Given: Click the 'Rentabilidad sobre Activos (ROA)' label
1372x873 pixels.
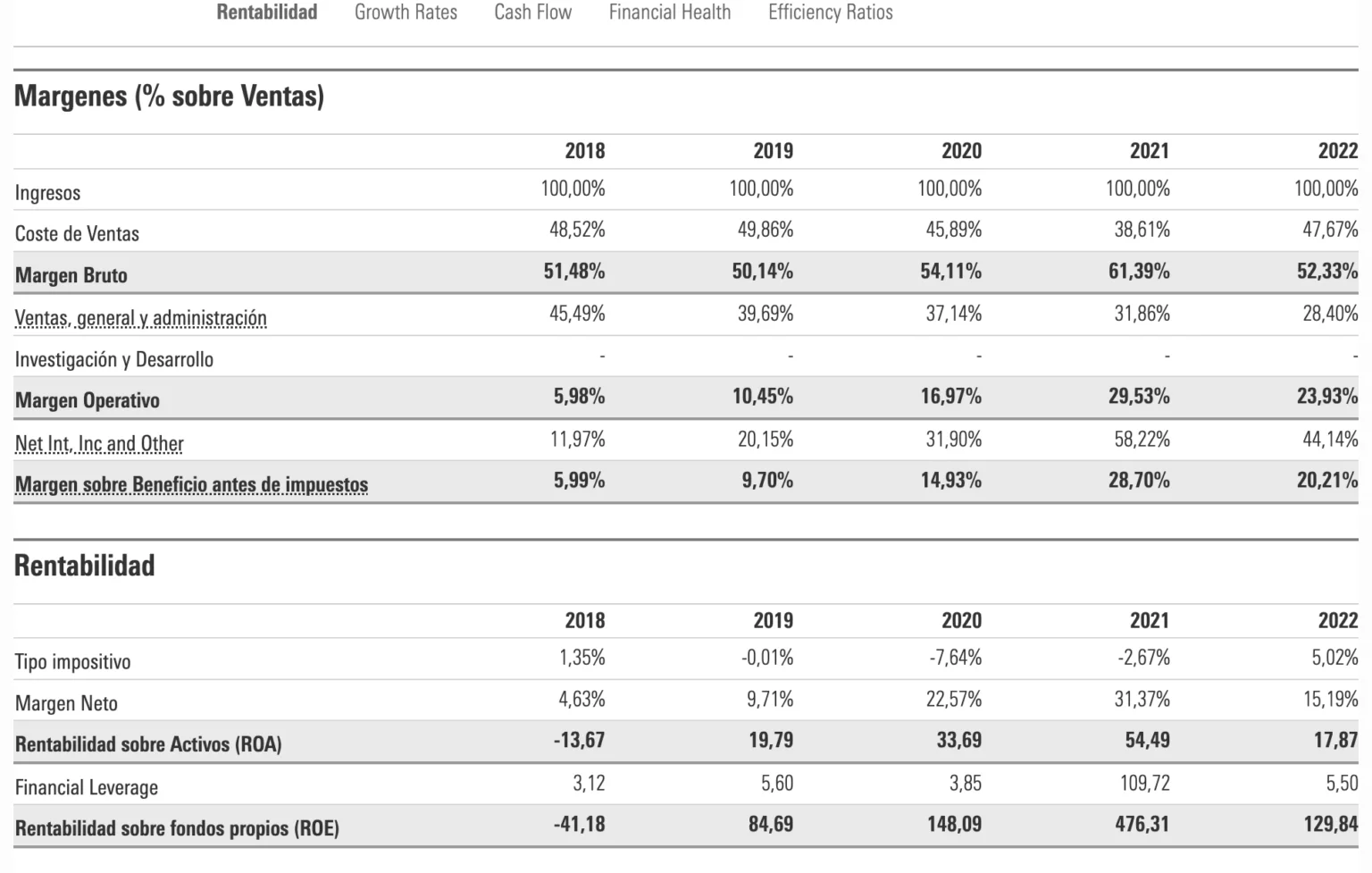Looking at the screenshot, I should coord(148,744).
